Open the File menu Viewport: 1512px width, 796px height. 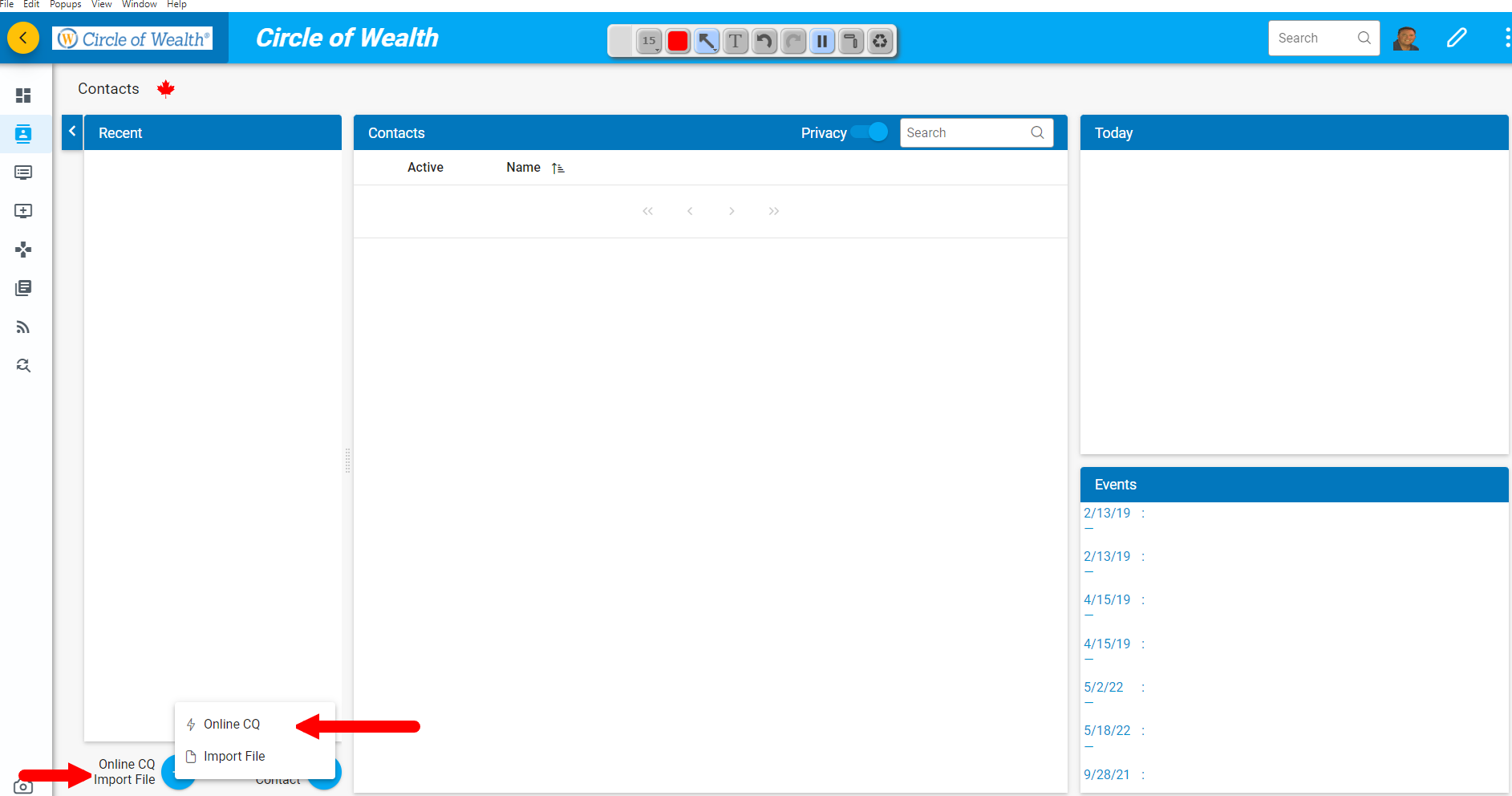tap(7, 4)
